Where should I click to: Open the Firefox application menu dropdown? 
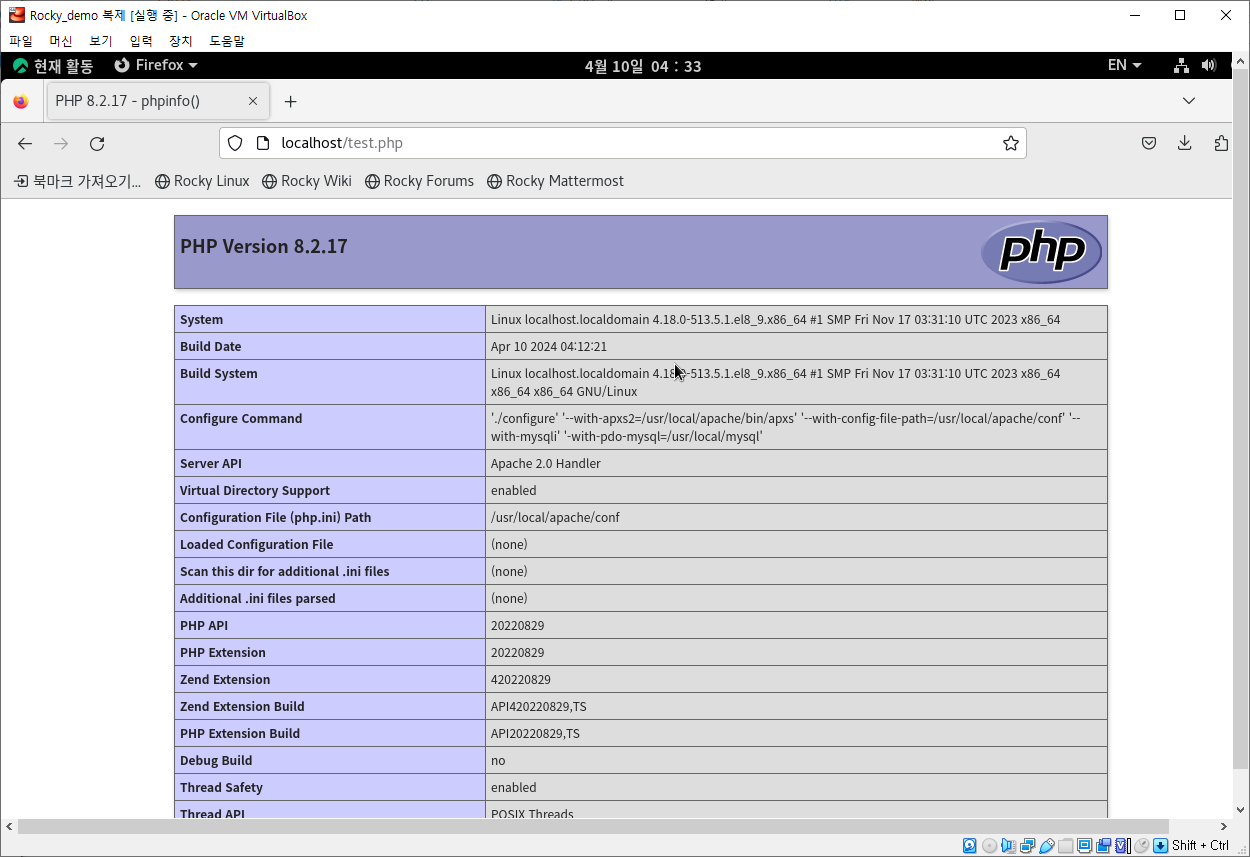(x=155, y=65)
